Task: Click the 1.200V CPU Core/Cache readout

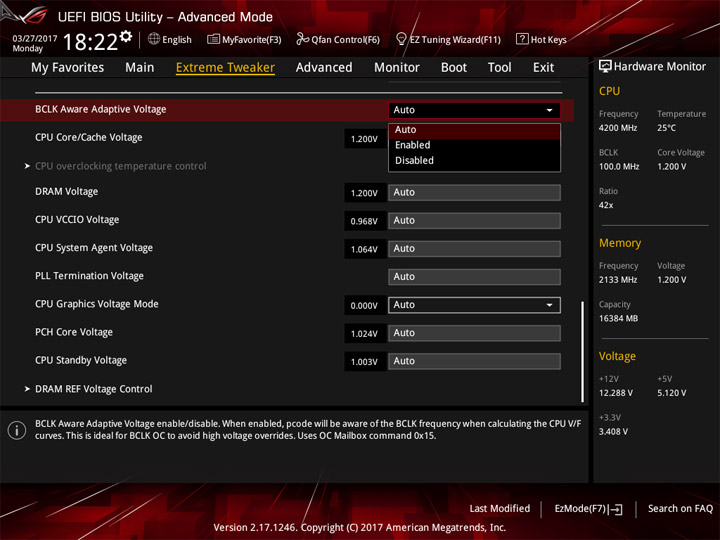Action: (x=364, y=139)
